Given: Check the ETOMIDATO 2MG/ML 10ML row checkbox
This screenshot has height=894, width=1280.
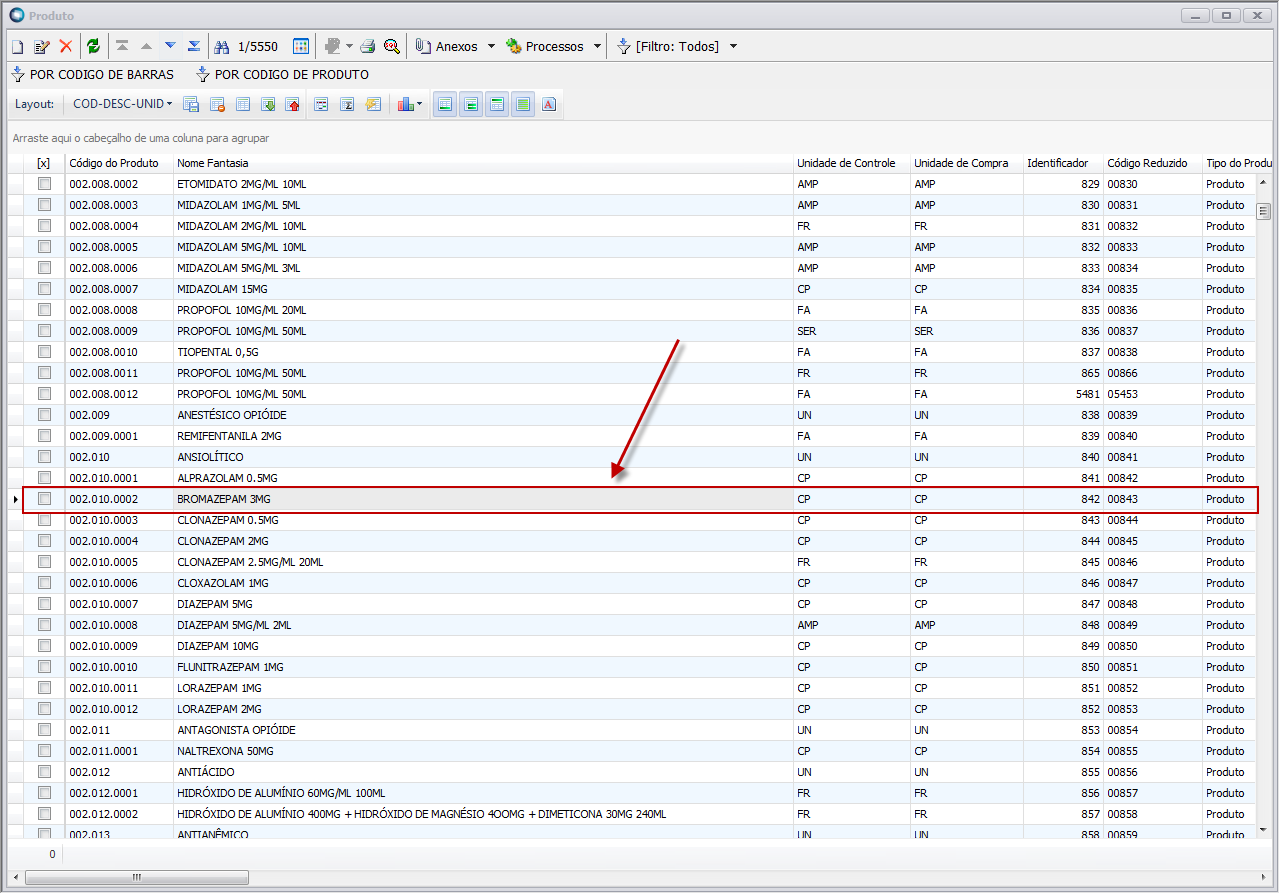Looking at the screenshot, I should pos(44,184).
